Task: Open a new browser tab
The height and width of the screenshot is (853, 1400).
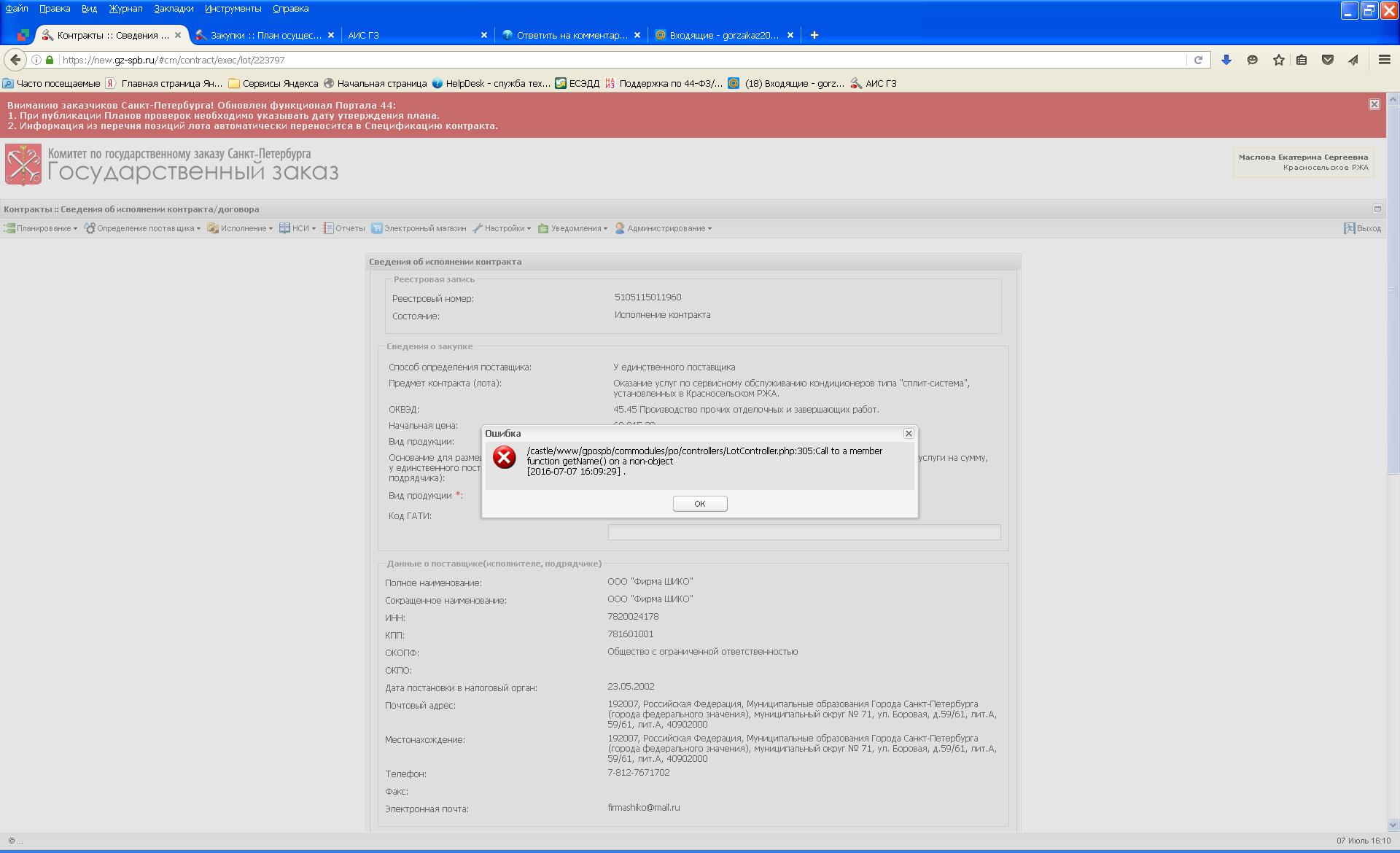Action: (x=814, y=35)
